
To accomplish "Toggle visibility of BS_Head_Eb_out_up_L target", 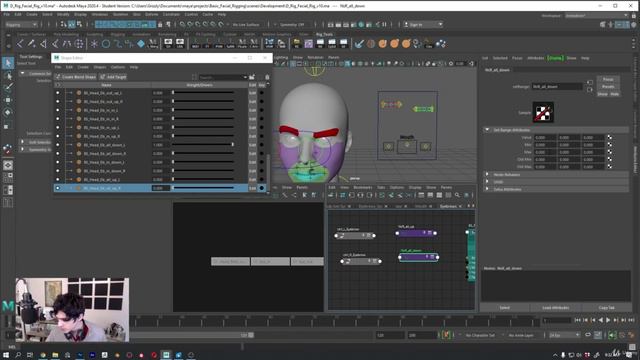I will [x=58, y=93].
